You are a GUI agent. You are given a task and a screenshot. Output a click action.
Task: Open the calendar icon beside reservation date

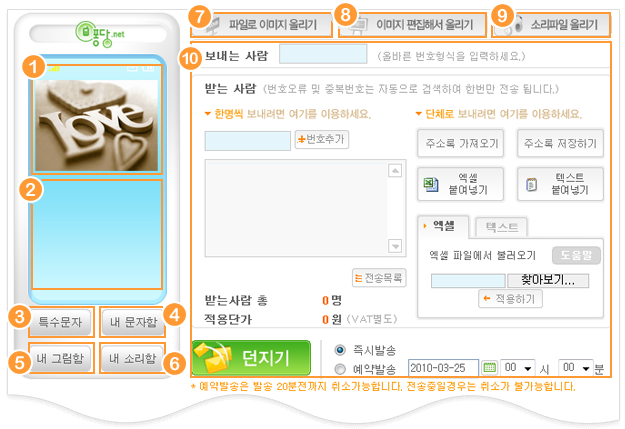[x=489, y=368]
